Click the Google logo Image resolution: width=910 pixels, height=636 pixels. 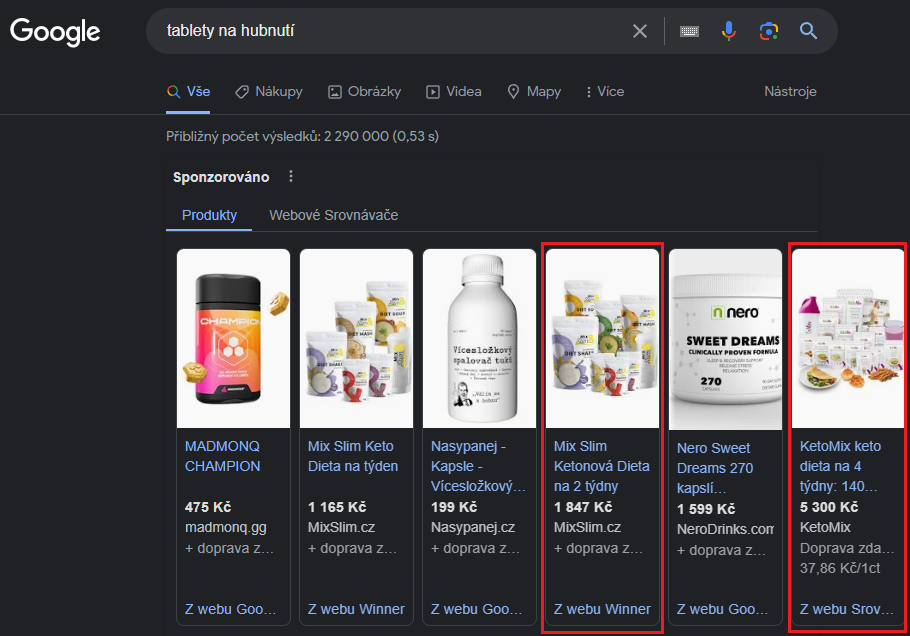pyautogui.click(x=55, y=31)
